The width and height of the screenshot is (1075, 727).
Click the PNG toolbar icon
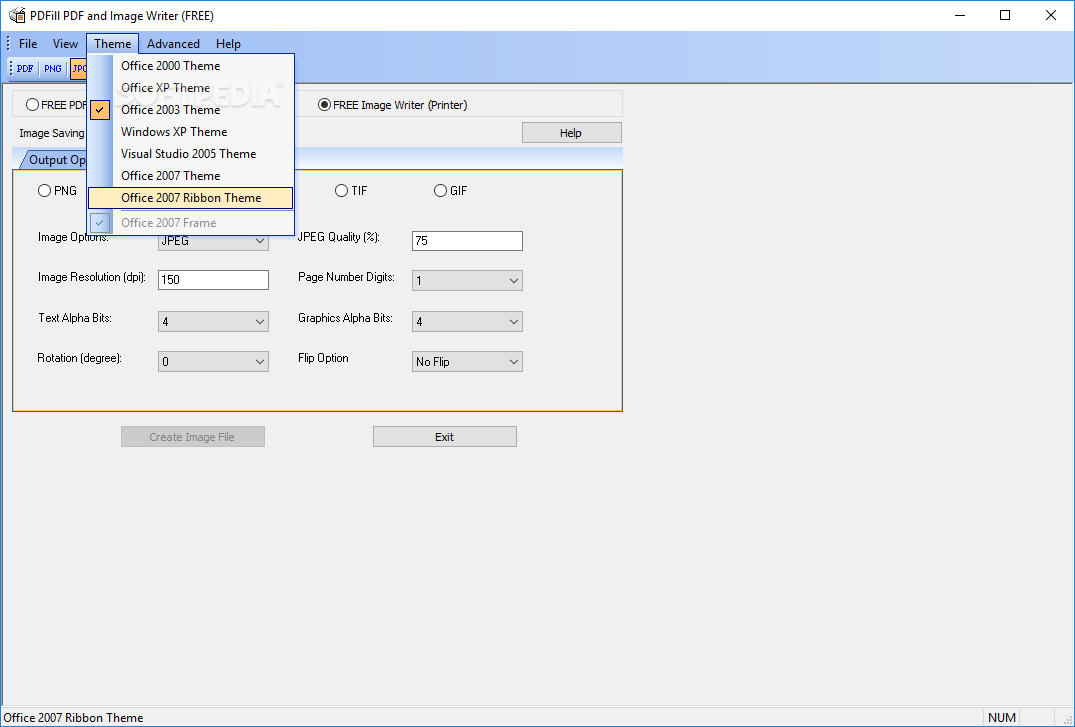(53, 69)
